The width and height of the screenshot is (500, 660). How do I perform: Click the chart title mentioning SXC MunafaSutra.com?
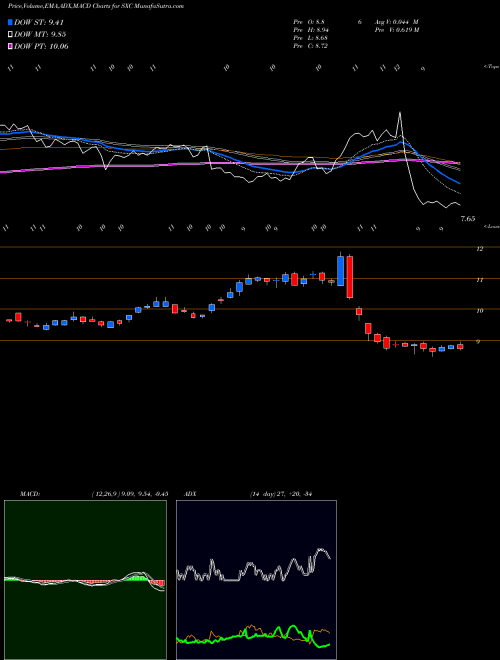point(96,7)
